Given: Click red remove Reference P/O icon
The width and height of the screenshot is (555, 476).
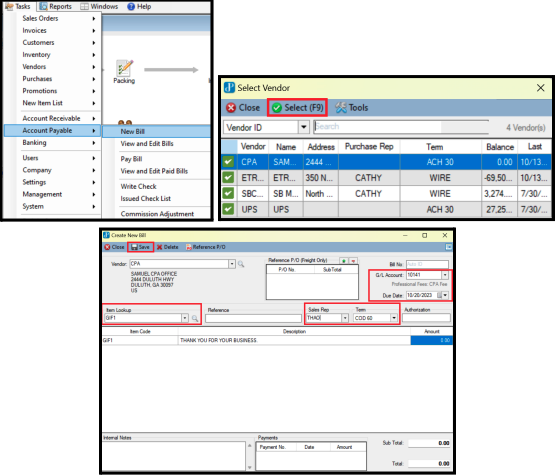Looking at the screenshot, I should 353,261.
